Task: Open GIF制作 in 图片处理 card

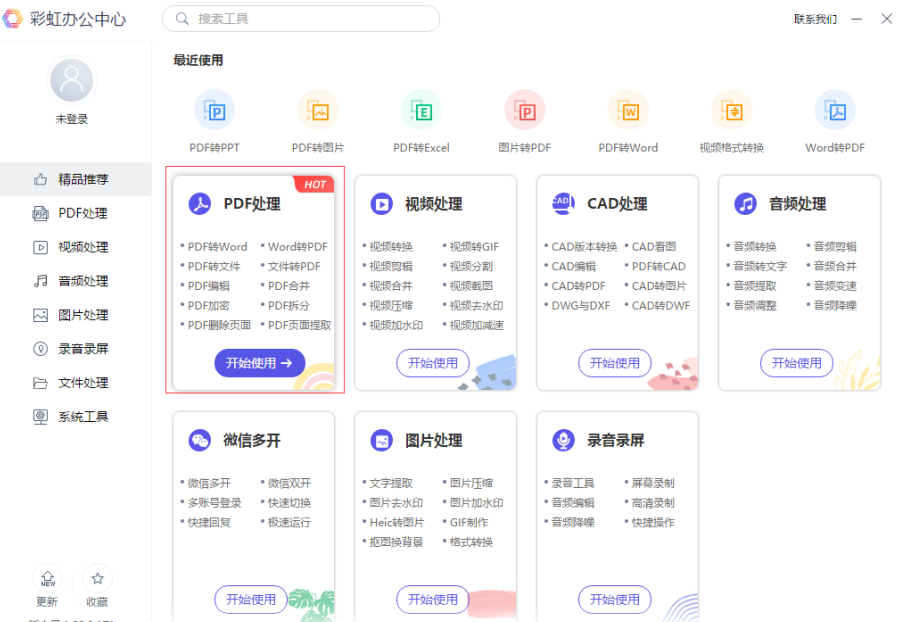Action: coord(469,522)
